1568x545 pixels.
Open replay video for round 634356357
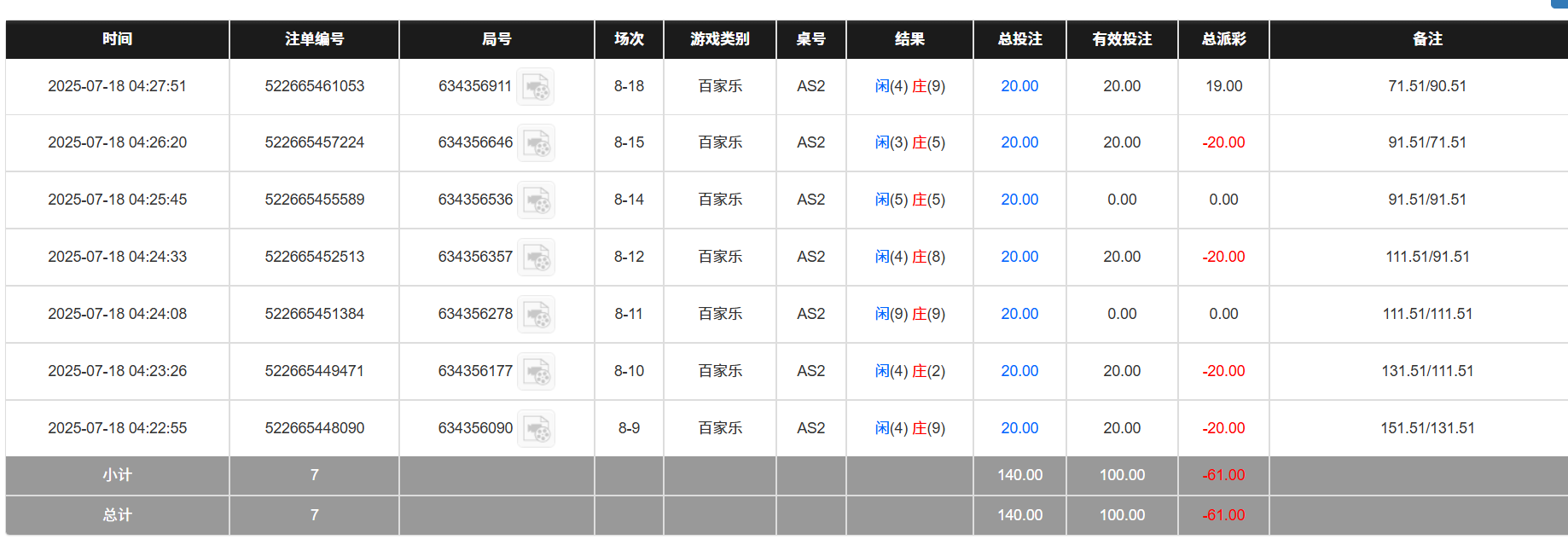(x=537, y=257)
